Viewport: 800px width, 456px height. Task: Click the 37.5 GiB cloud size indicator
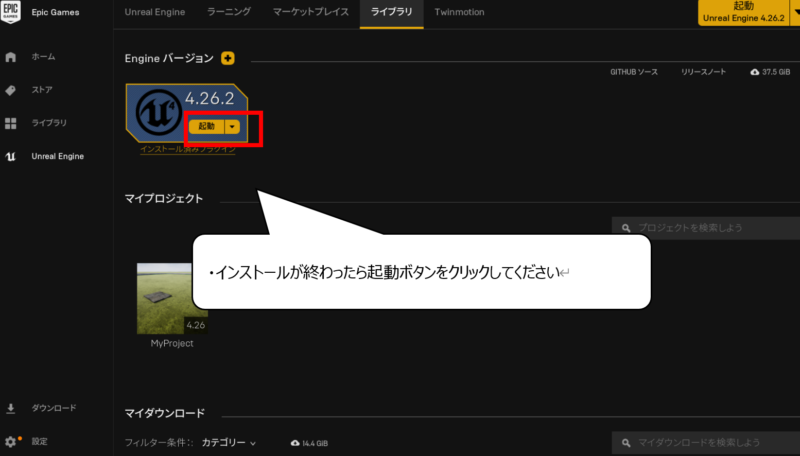pos(770,72)
